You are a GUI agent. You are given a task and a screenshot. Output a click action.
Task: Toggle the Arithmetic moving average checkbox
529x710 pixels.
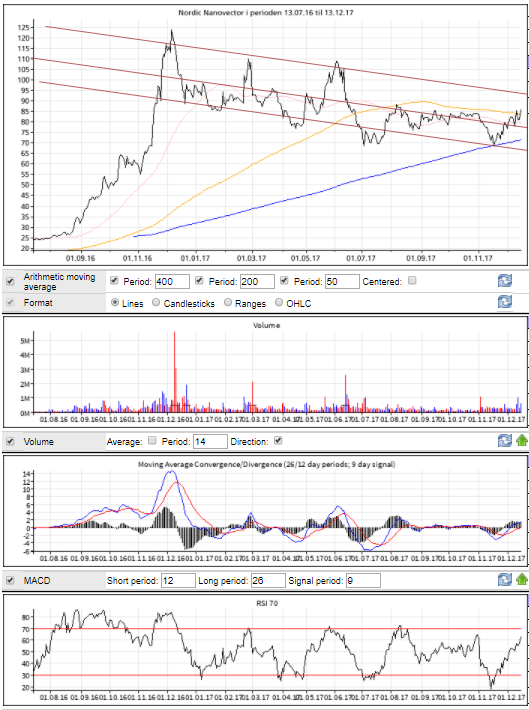point(10,282)
